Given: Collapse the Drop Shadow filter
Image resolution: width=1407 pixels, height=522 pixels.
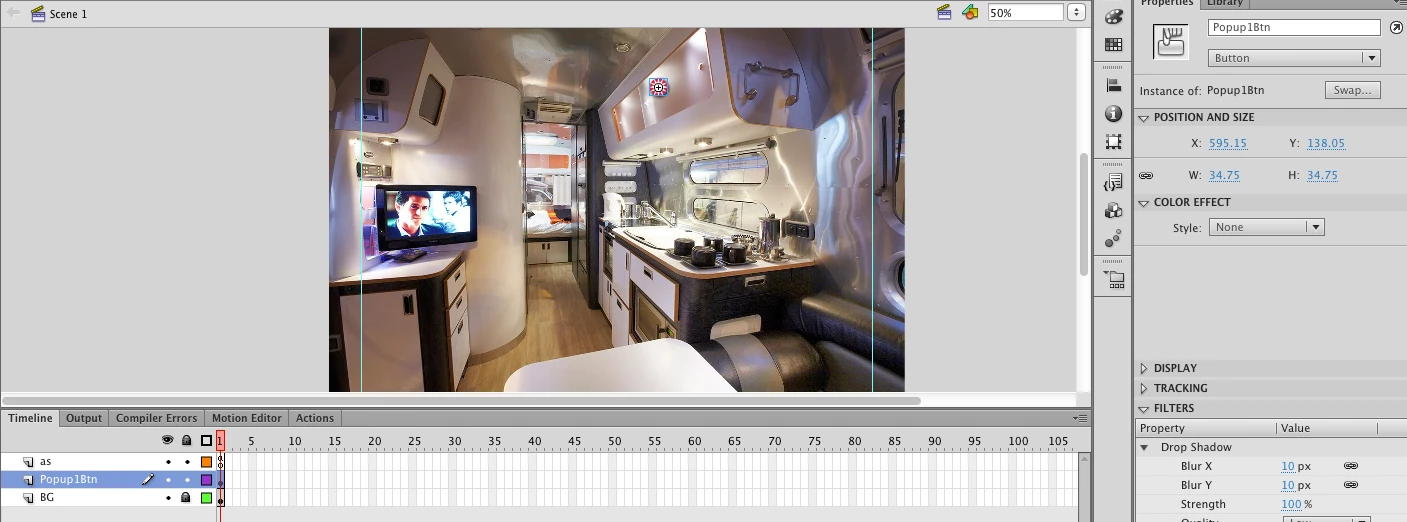Looking at the screenshot, I should click(1145, 447).
